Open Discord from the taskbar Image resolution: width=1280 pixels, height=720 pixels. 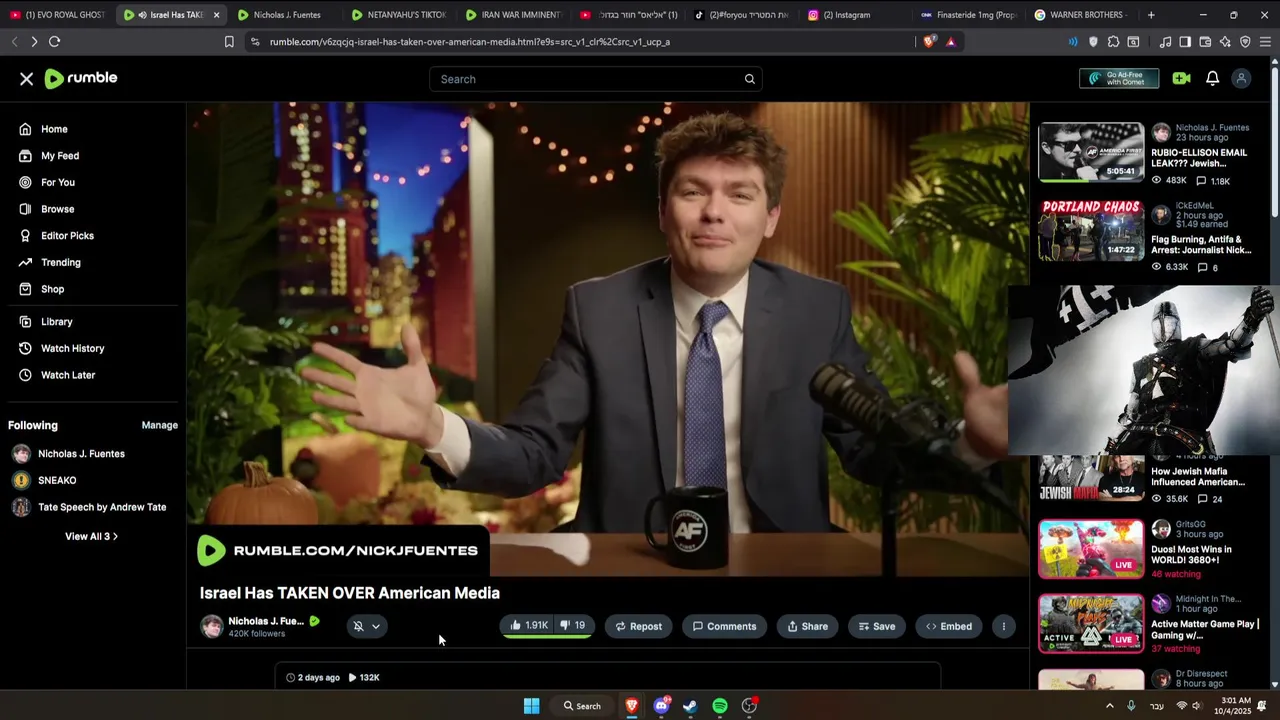[x=661, y=706]
